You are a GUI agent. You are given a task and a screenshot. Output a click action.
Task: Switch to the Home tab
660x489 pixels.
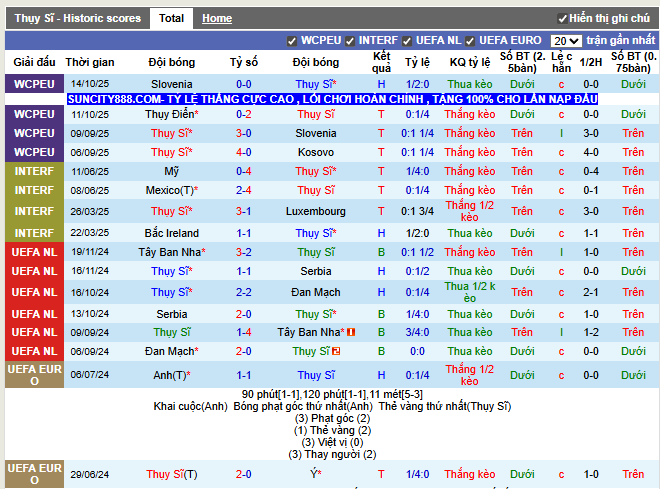coord(217,19)
